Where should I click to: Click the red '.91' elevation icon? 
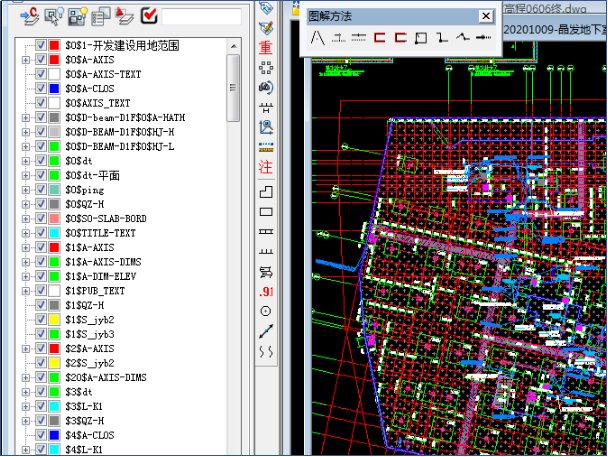[x=266, y=291]
